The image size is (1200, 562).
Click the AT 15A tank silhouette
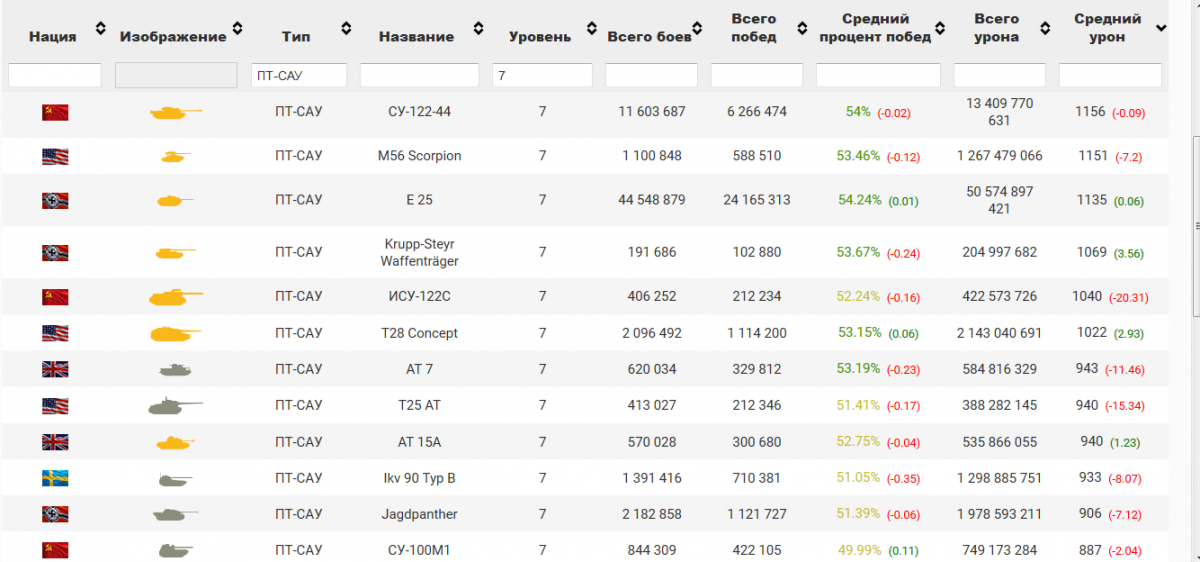click(175, 442)
